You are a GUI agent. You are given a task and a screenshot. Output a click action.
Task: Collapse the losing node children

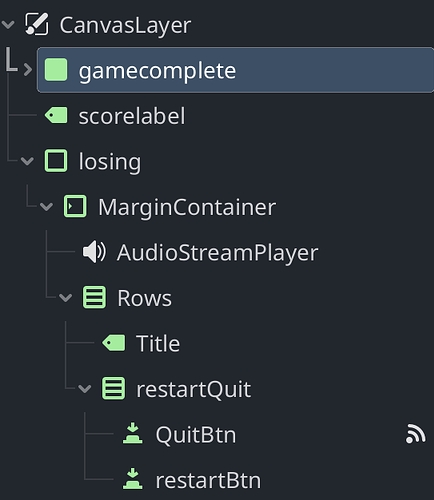27,161
